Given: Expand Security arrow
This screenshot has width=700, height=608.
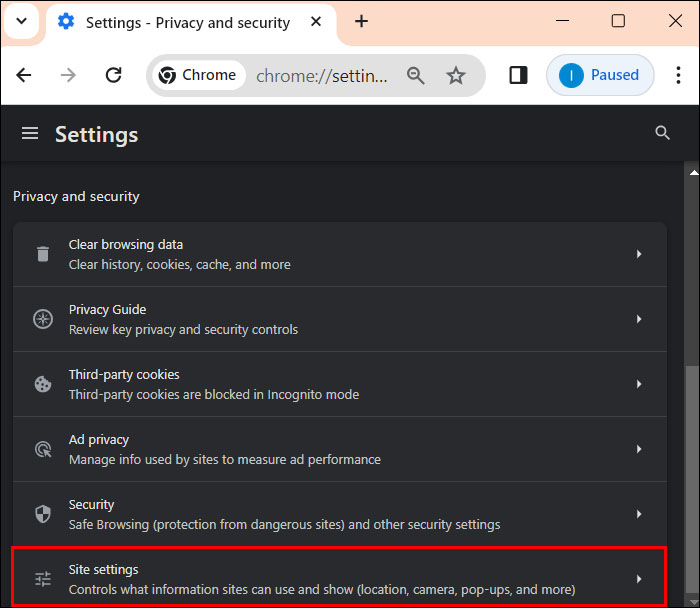Looking at the screenshot, I should coord(639,514).
